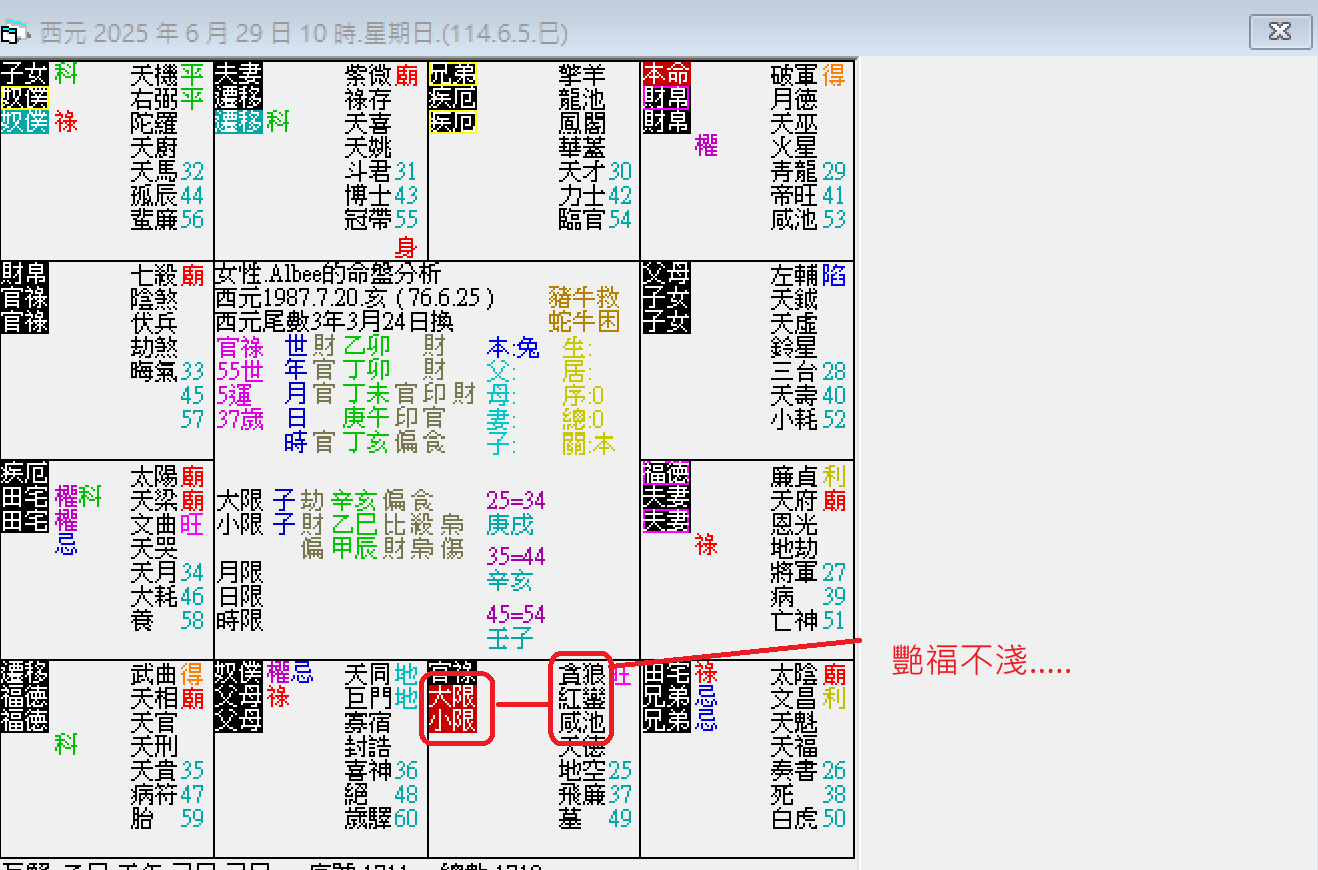Click the 奴僕 palace header at bottom

pos(236,674)
